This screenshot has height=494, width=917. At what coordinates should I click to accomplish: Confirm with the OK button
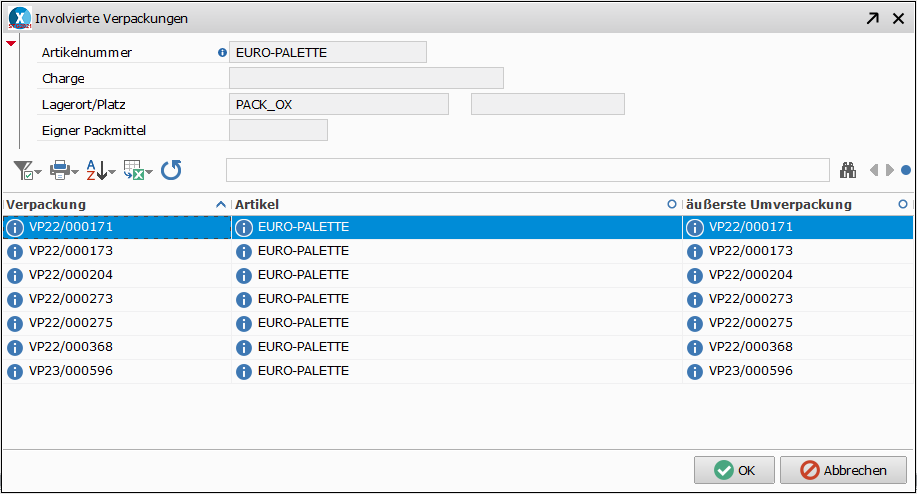734,470
